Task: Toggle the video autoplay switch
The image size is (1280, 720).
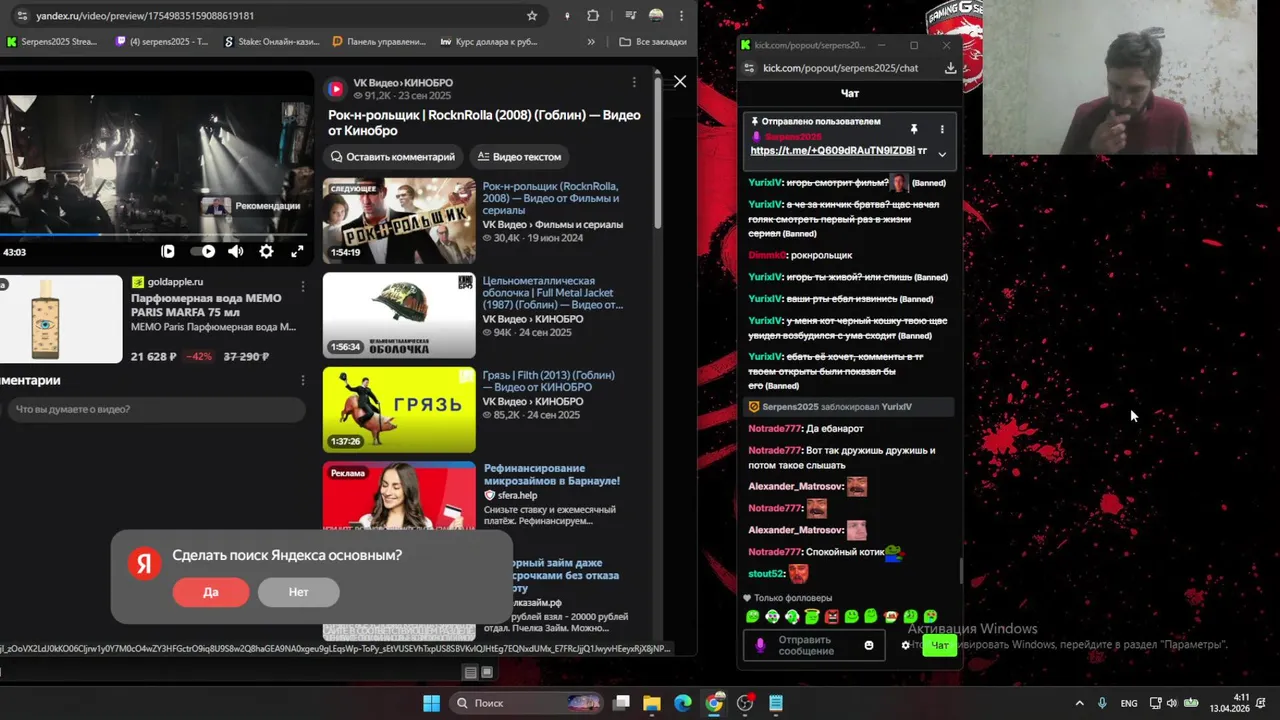Action: 203,252
